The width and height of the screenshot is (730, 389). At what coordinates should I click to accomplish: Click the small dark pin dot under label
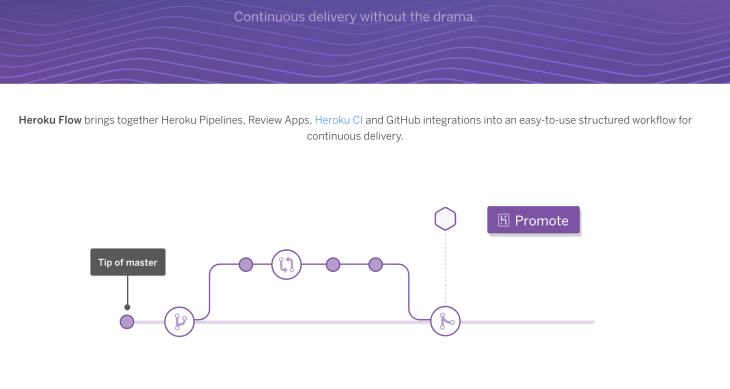tap(127, 307)
